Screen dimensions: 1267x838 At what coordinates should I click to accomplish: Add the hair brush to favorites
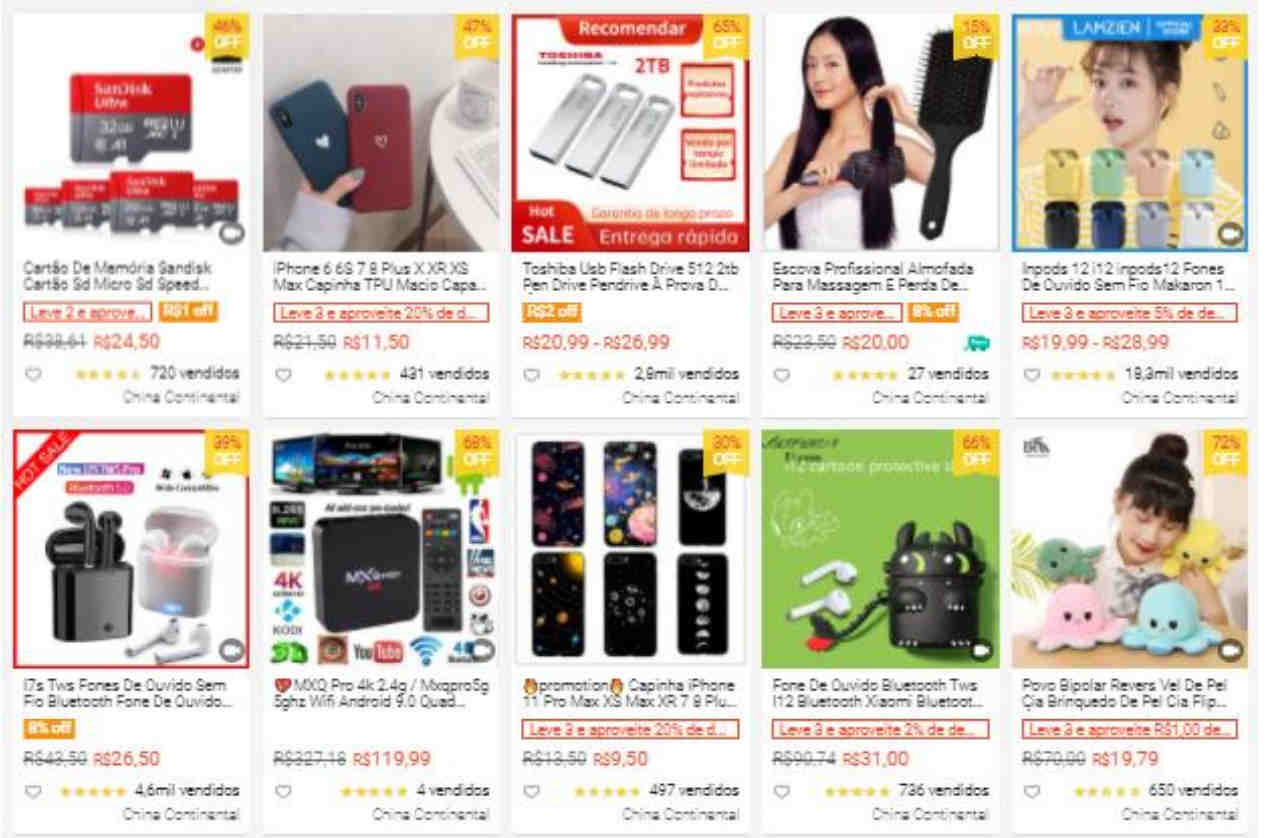[783, 375]
